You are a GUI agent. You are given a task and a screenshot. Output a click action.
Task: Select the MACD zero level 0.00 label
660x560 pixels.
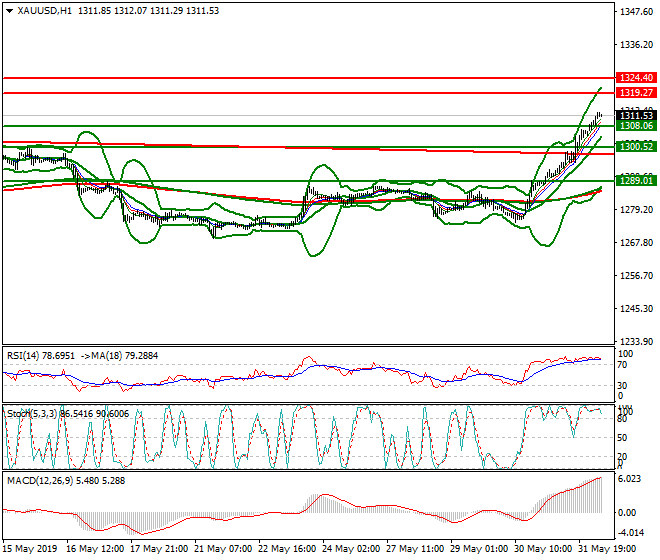click(x=628, y=513)
